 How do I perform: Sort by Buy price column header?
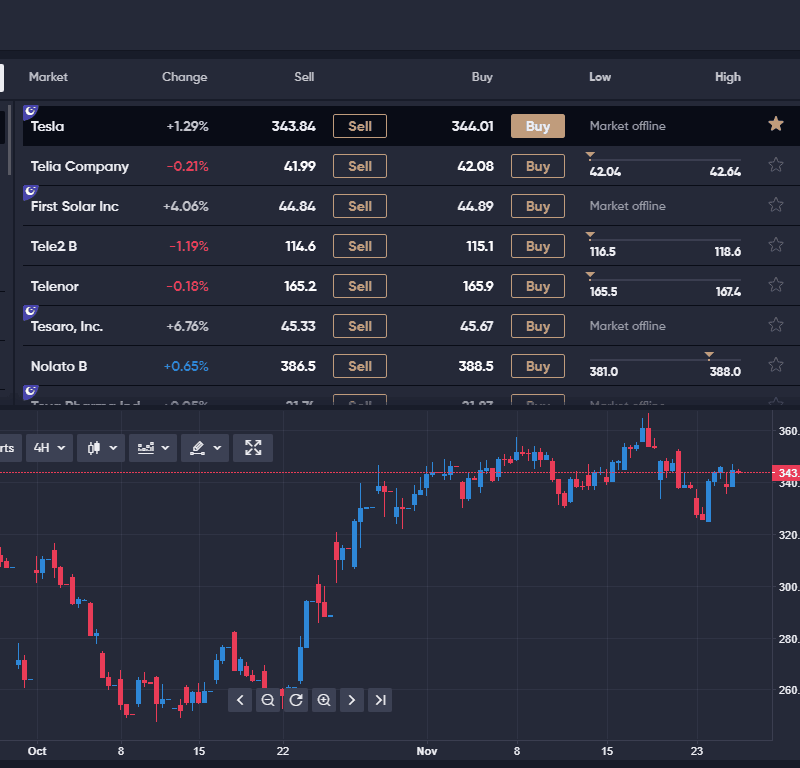(x=482, y=77)
